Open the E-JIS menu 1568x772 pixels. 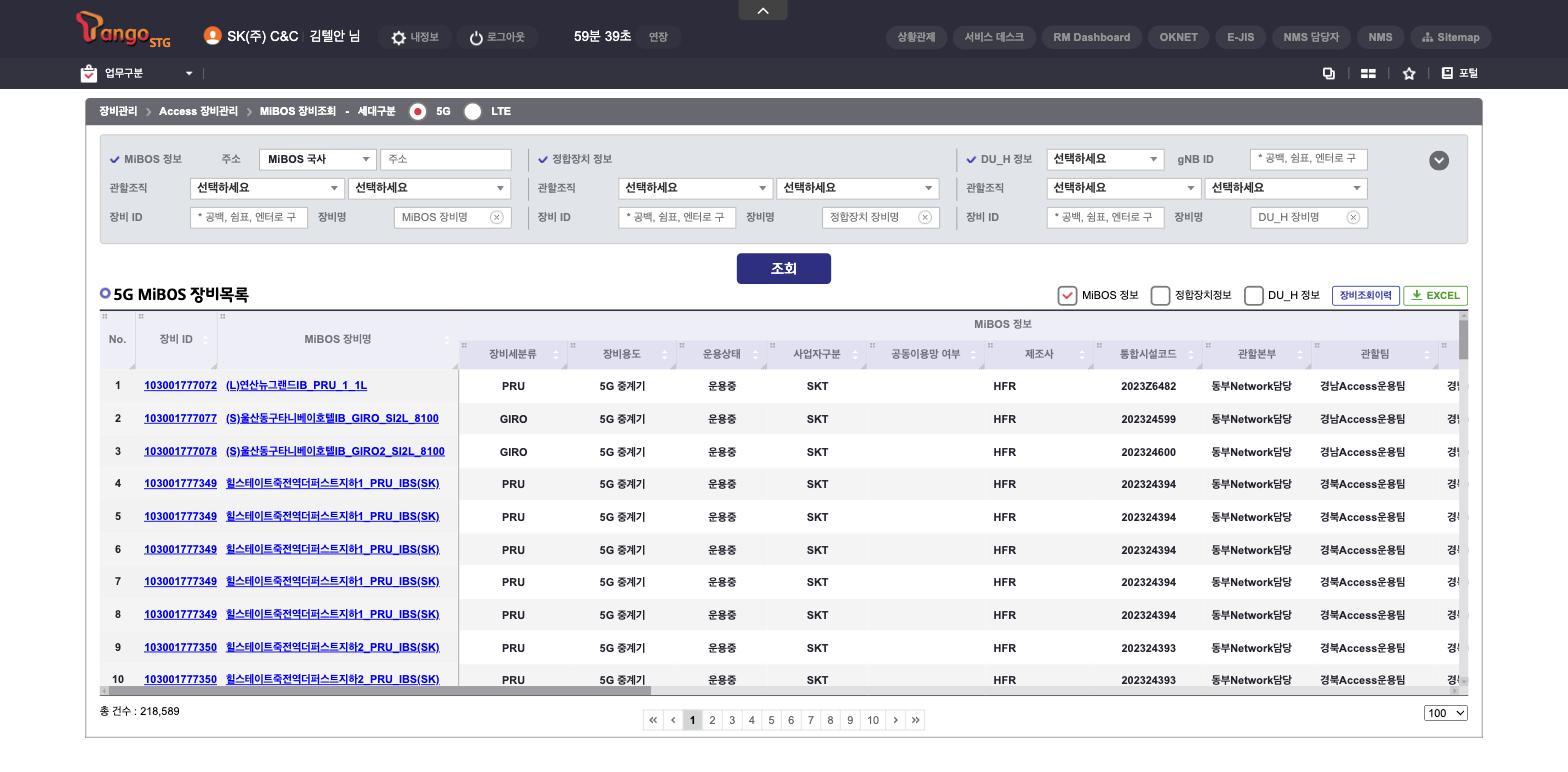coord(1240,37)
